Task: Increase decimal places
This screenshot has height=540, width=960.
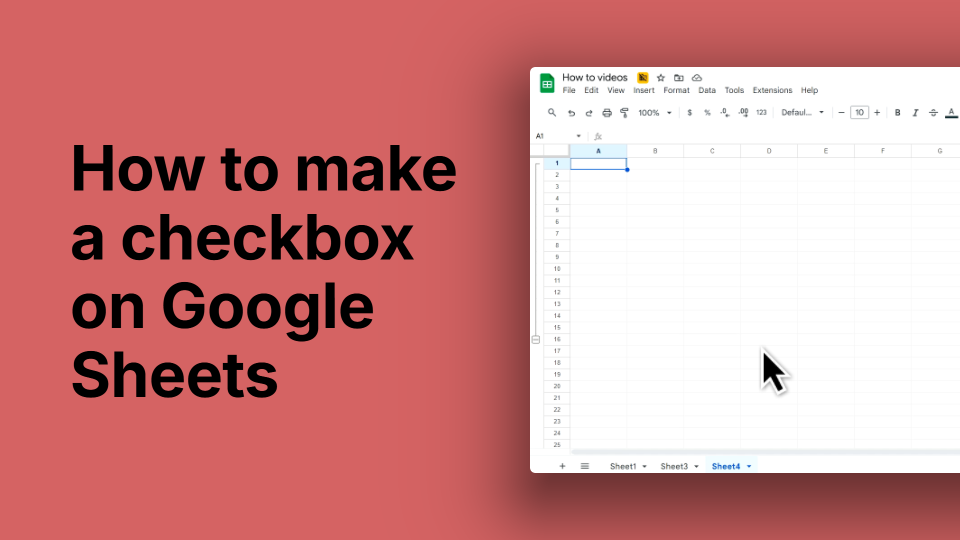Action: click(x=743, y=113)
